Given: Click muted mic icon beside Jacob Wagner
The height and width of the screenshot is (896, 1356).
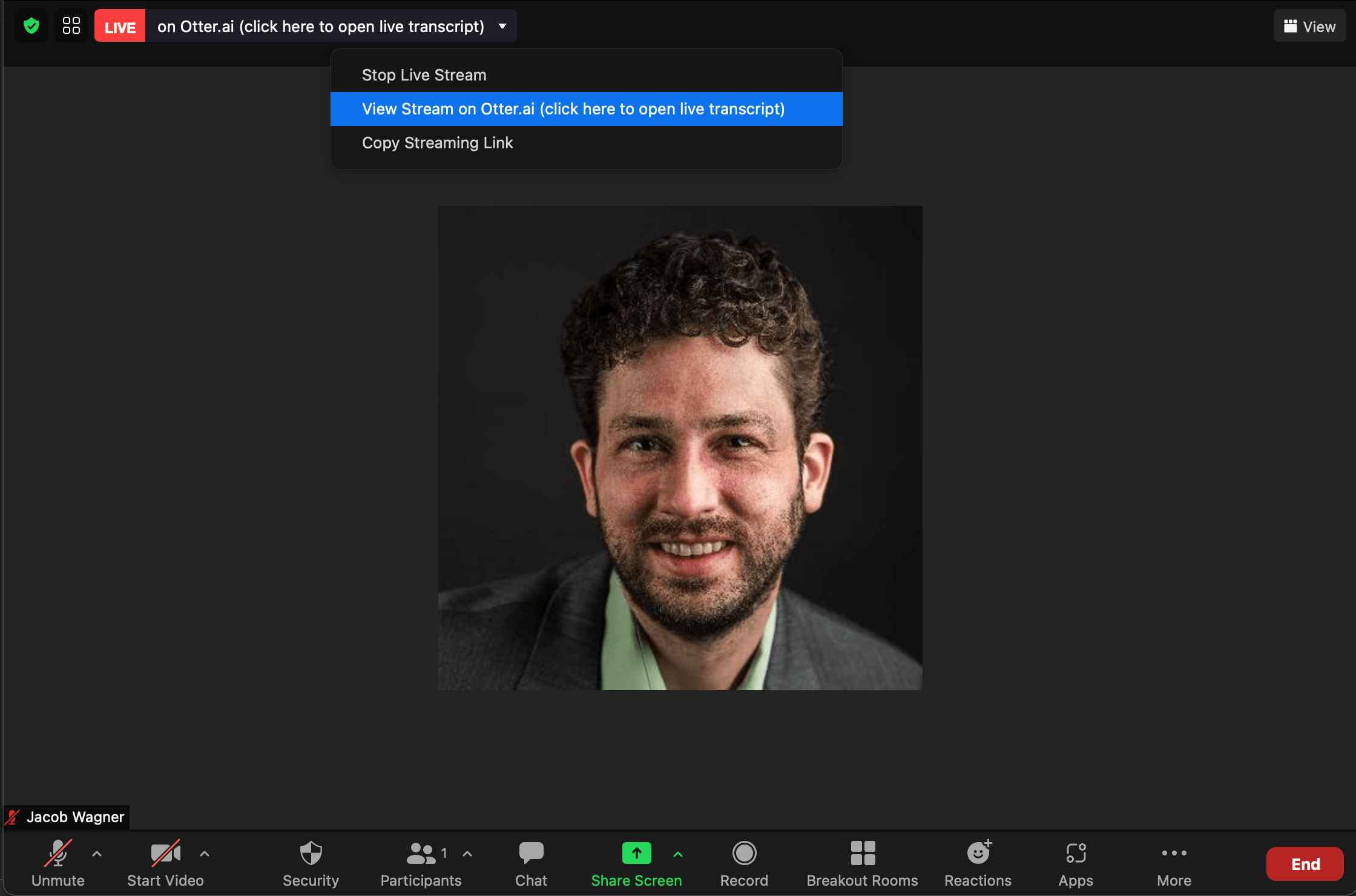Looking at the screenshot, I should pos(13,817).
